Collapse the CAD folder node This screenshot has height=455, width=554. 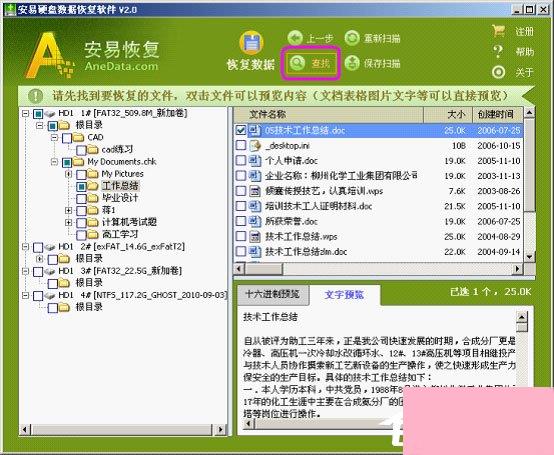coord(54,137)
